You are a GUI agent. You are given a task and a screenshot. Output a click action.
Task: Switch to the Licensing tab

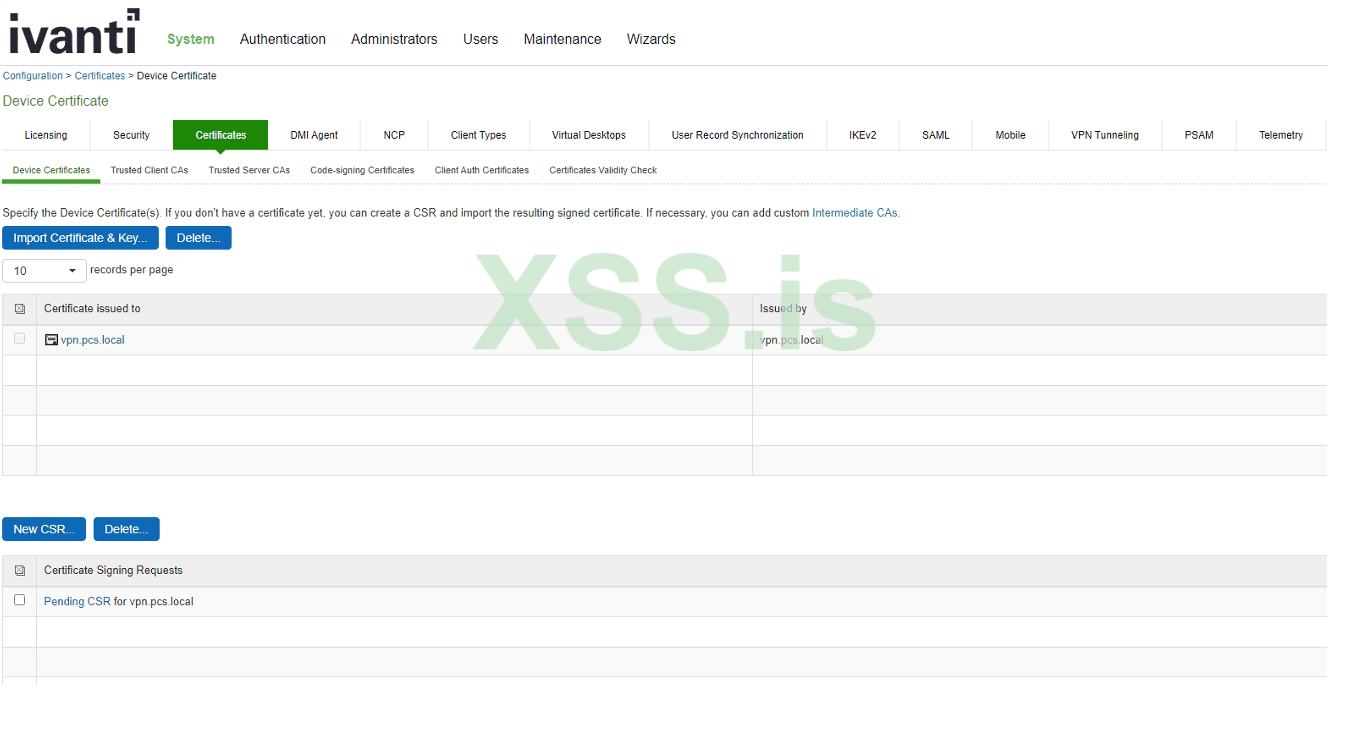click(46, 135)
